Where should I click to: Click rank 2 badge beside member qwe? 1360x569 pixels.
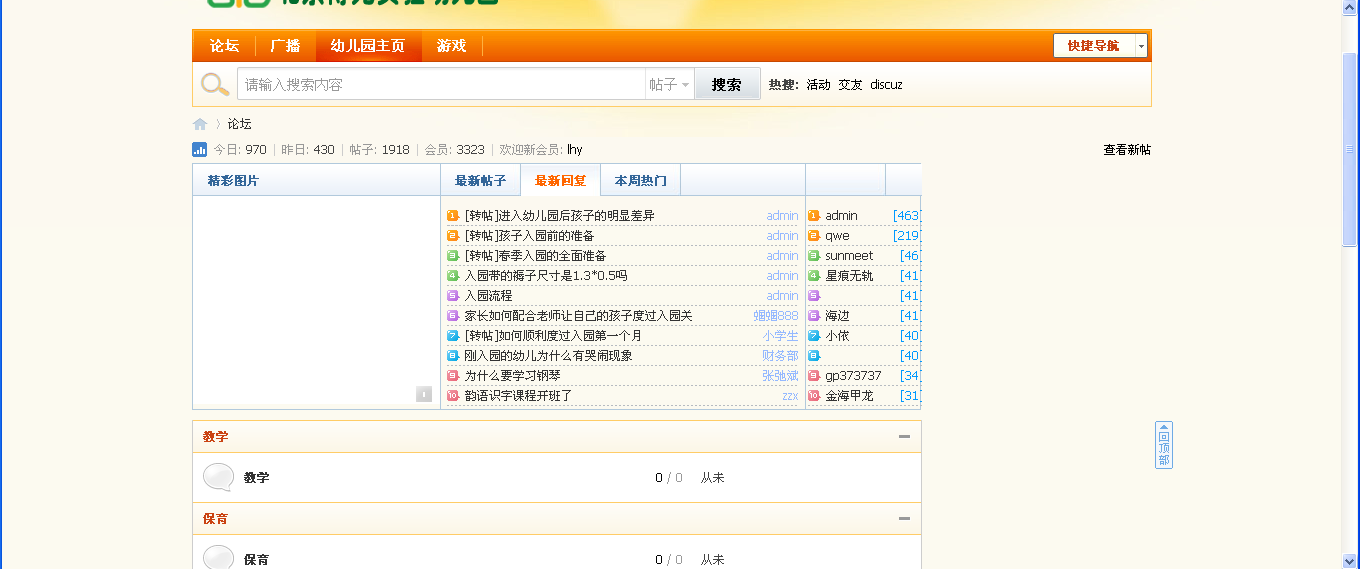[x=814, y=236]
